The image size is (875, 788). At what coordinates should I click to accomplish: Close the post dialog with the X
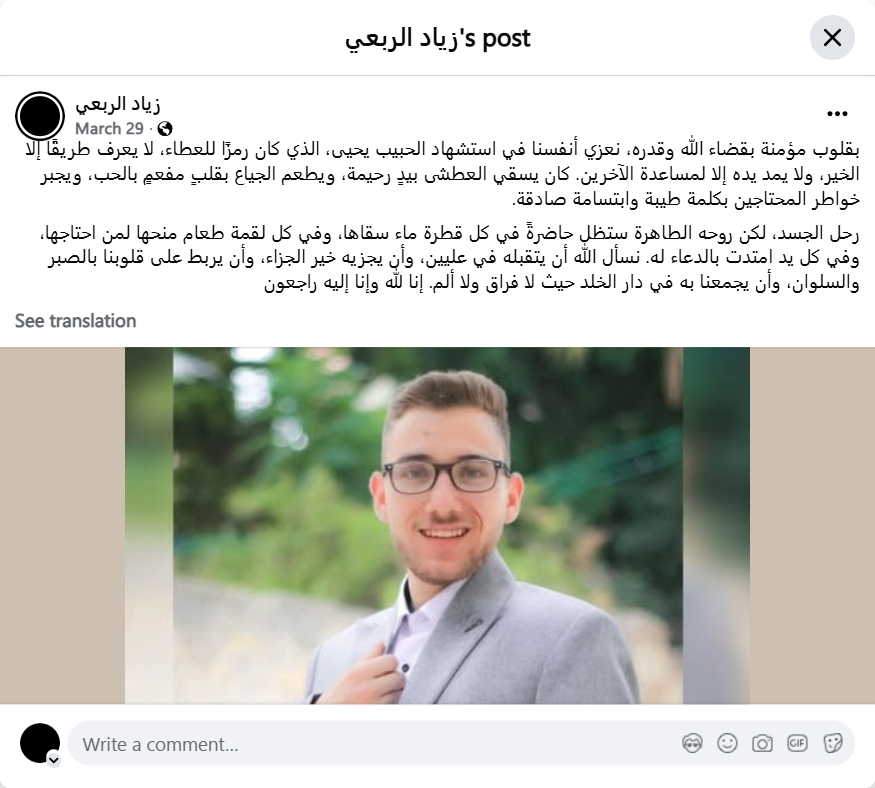(832, 37)
